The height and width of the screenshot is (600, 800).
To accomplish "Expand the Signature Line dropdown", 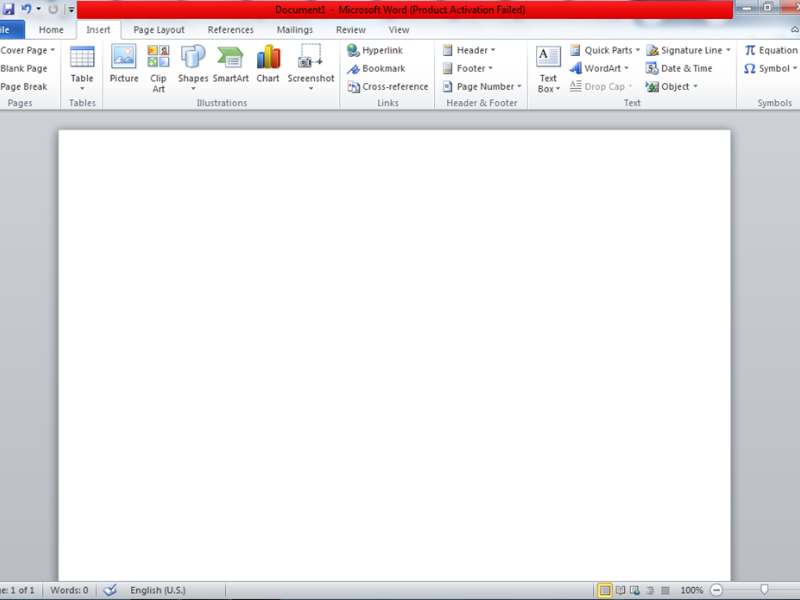I will click(729, 50).
